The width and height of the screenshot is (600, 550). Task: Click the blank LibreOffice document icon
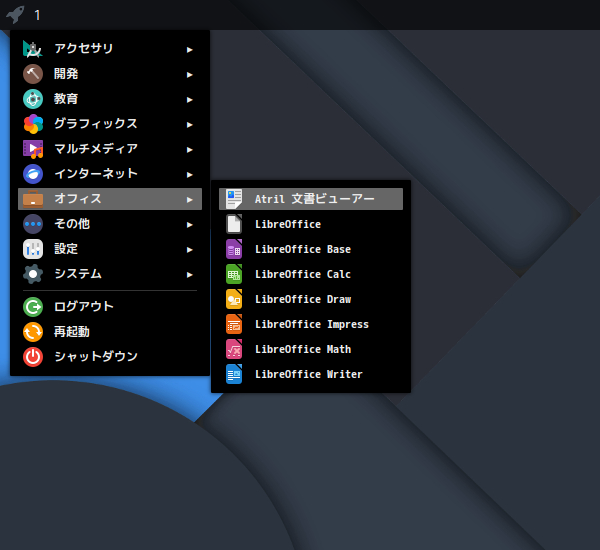click(x=234, y=224)
